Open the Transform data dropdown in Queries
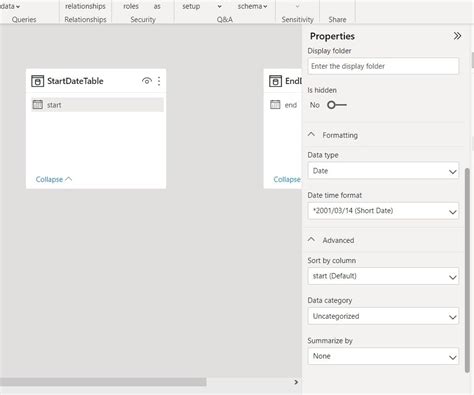 tap(10, 6)
